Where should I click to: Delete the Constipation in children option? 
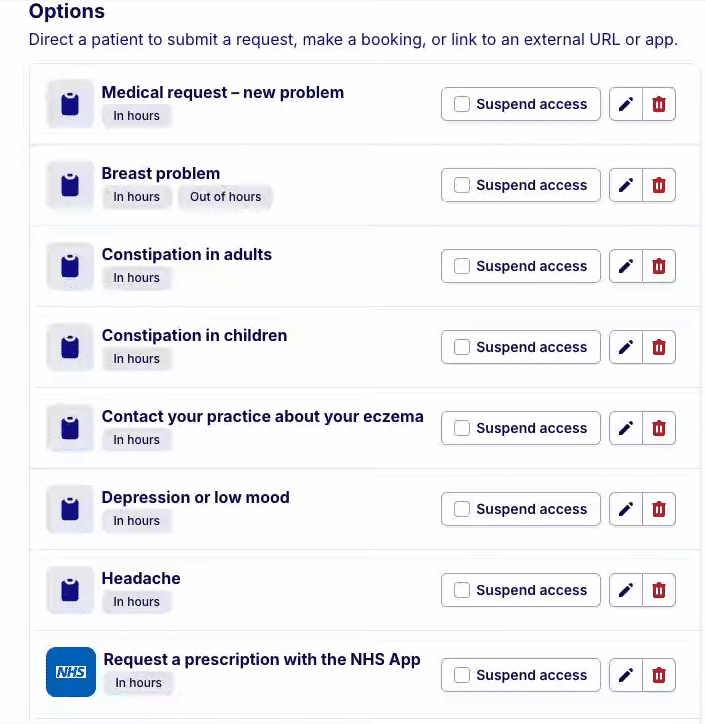tap(659, 347)
